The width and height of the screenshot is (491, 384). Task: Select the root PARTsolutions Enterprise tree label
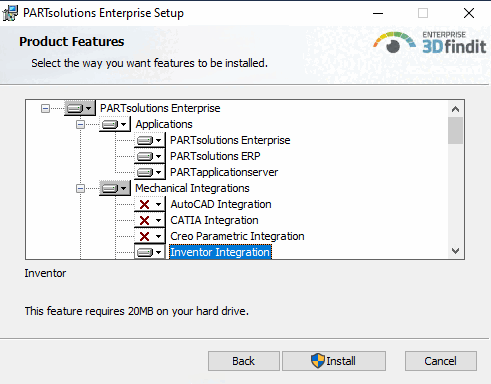click(x=160, y=108)
